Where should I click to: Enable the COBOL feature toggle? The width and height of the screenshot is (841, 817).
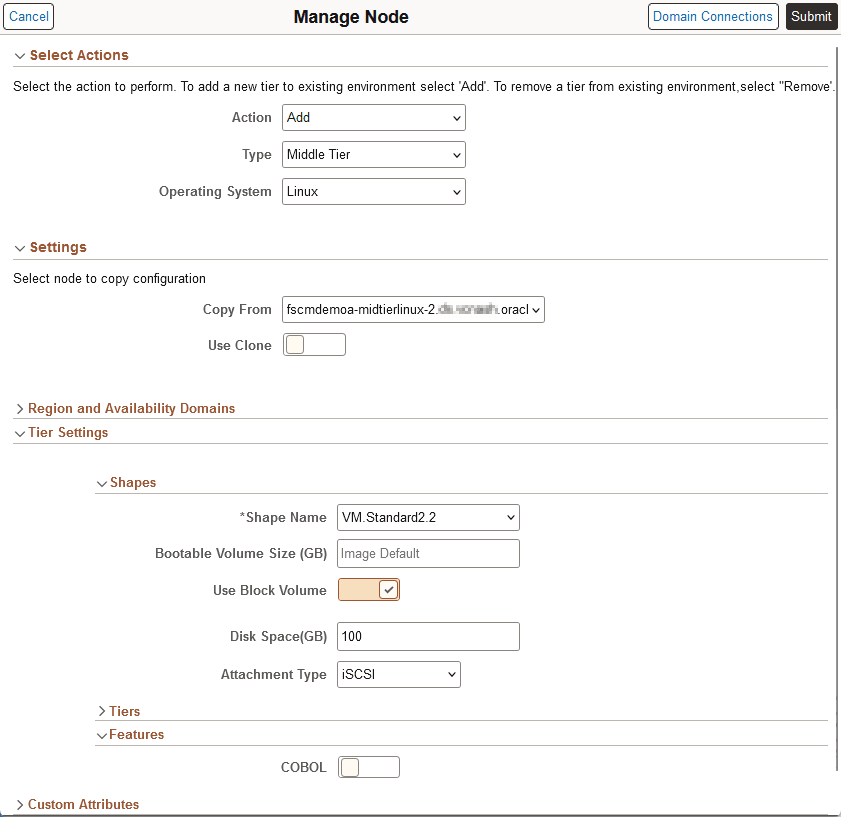[369, 767]
